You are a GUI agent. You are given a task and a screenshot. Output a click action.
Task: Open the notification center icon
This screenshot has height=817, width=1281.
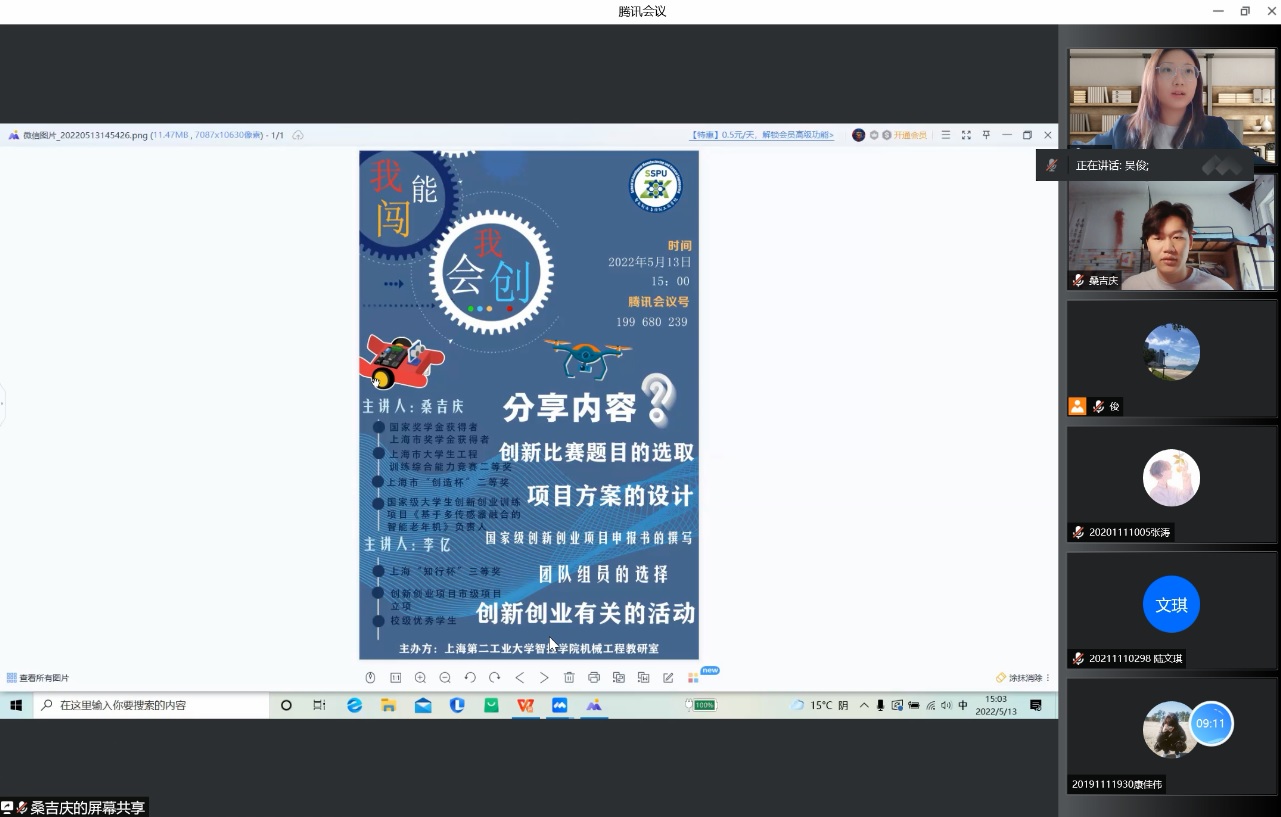coord(1036,705)
